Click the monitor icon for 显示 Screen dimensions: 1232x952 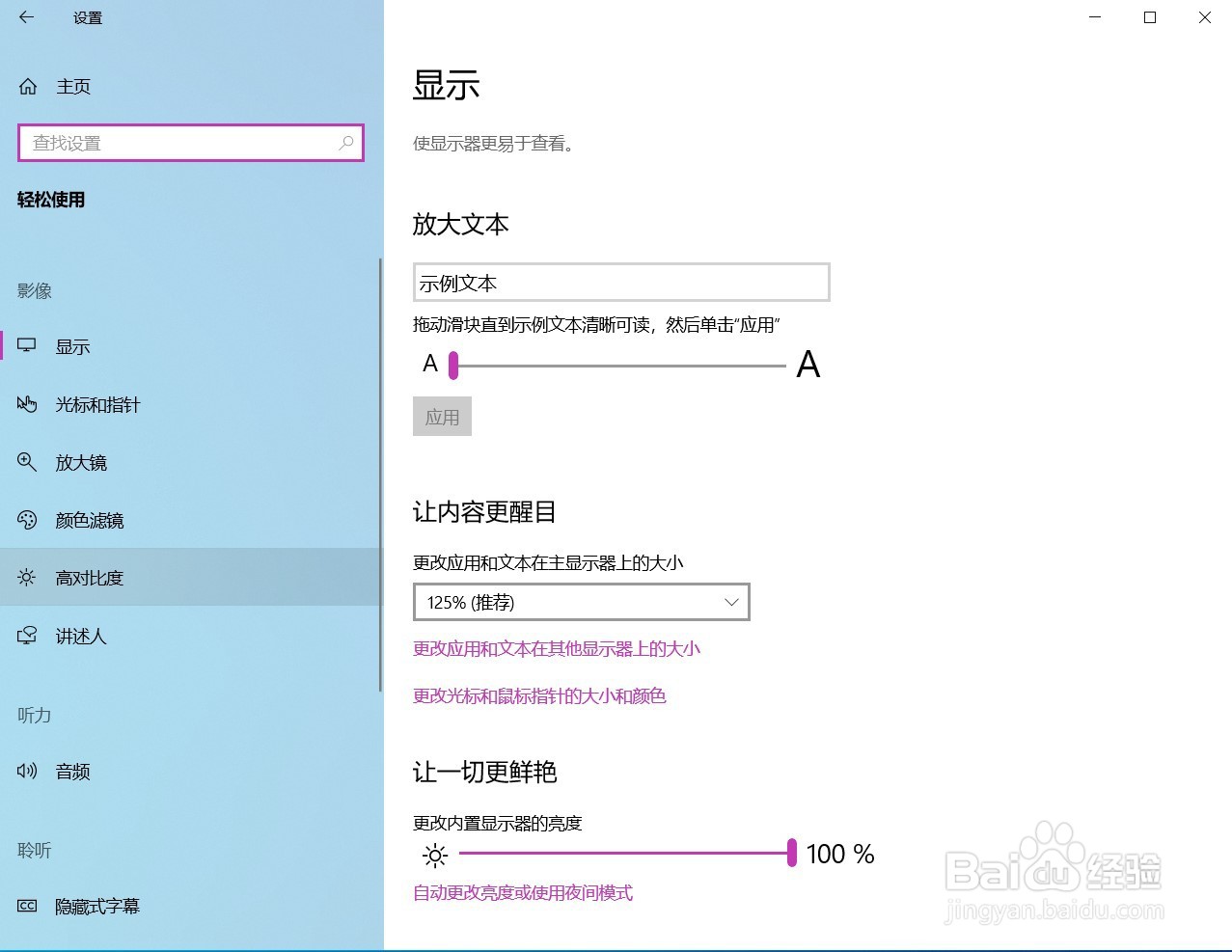[x=27, y=346]
